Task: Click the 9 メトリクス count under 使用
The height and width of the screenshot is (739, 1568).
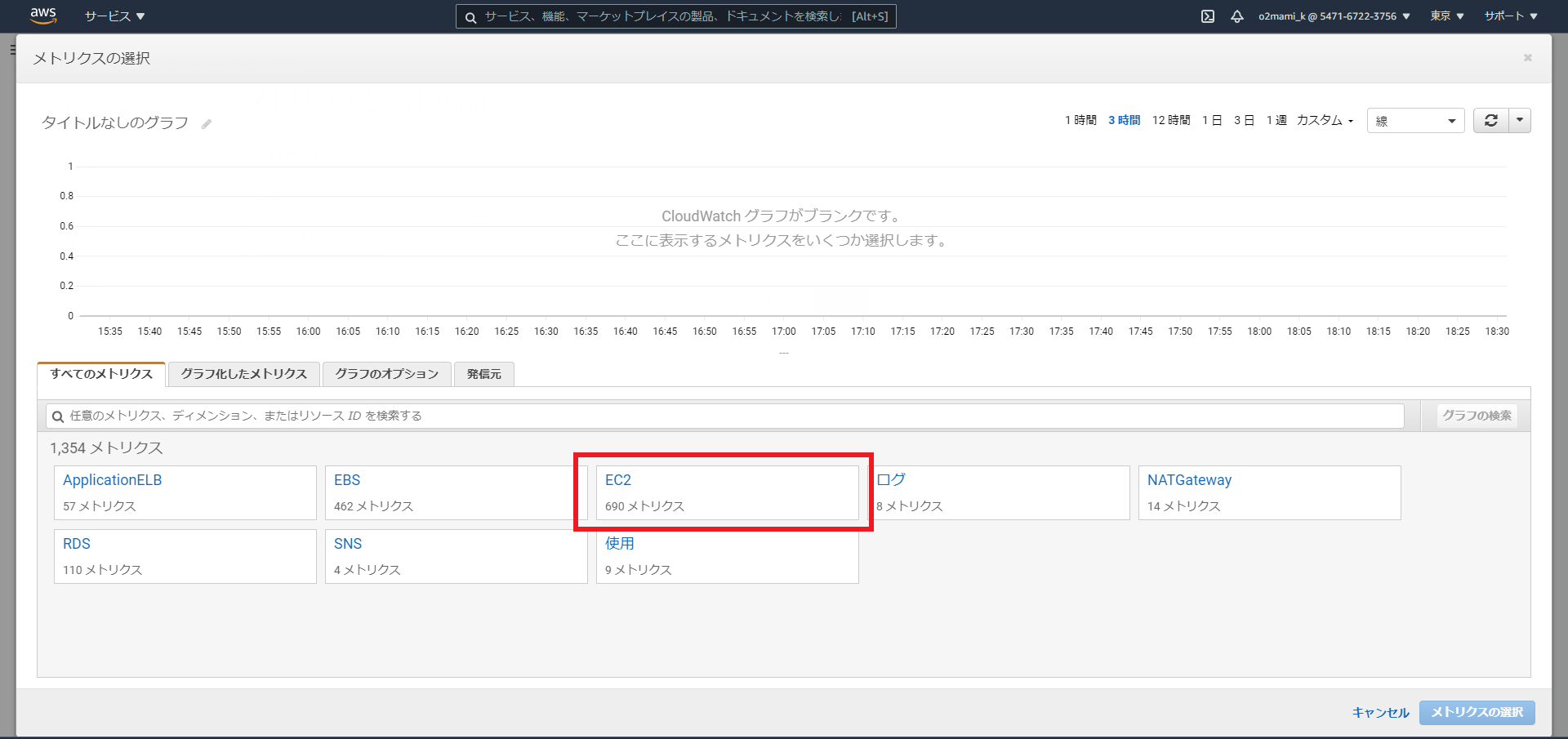Action: [639, 570]
